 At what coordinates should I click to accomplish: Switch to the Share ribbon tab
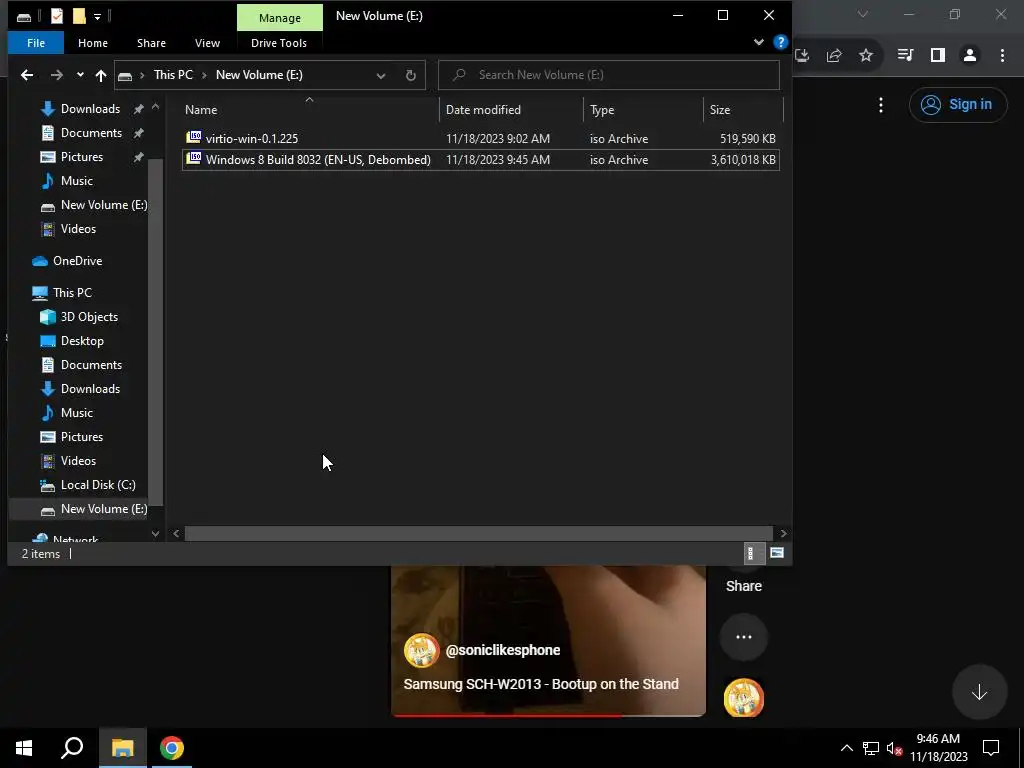pos(152,43)
